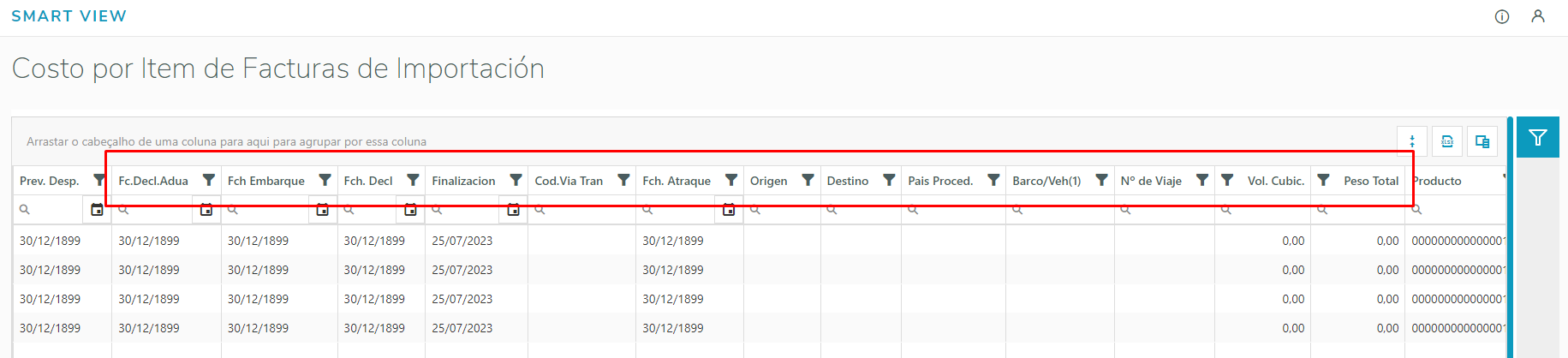This screenshot has width=1568, height=358.
Task: Click the Barco/Veh(1) column filter funnel
Action: [x=1101, y=180]
